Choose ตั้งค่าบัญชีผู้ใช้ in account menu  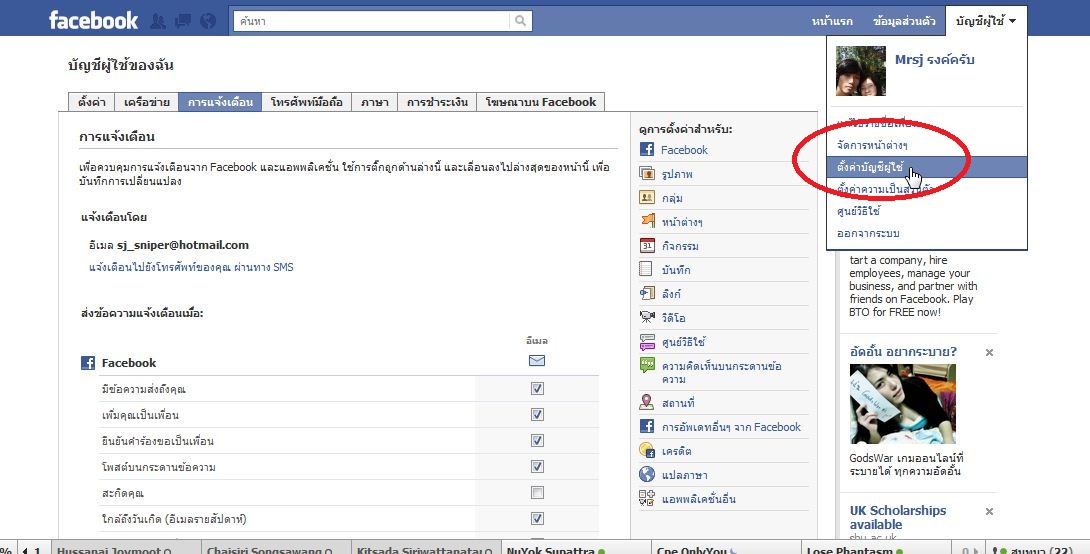(x=927, y=167)
